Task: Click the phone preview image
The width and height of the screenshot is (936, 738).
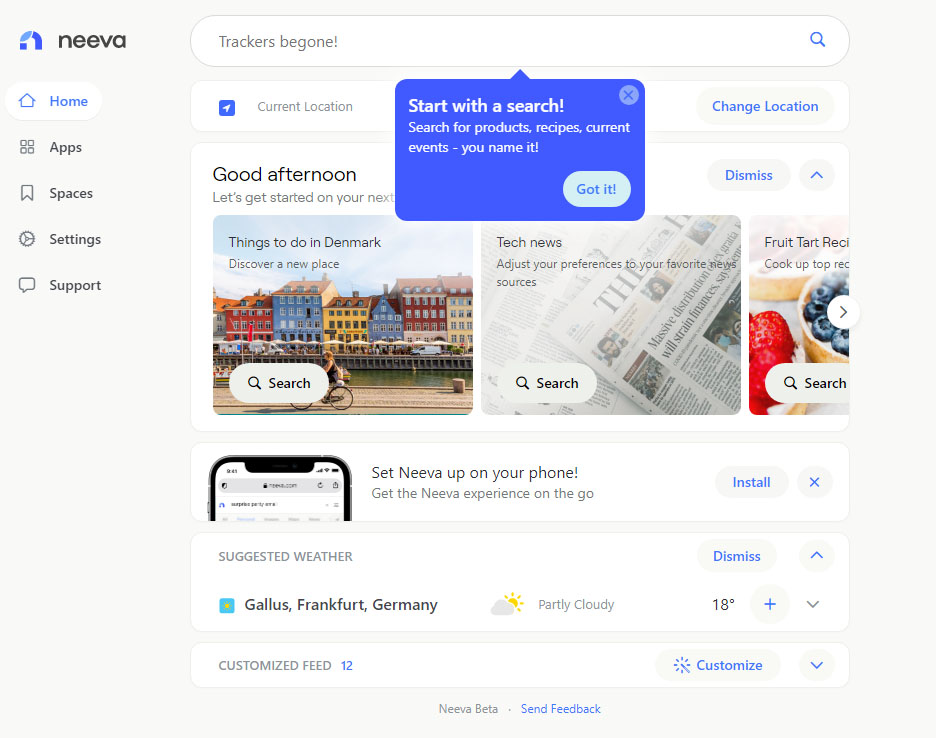Action: [280, 488]
